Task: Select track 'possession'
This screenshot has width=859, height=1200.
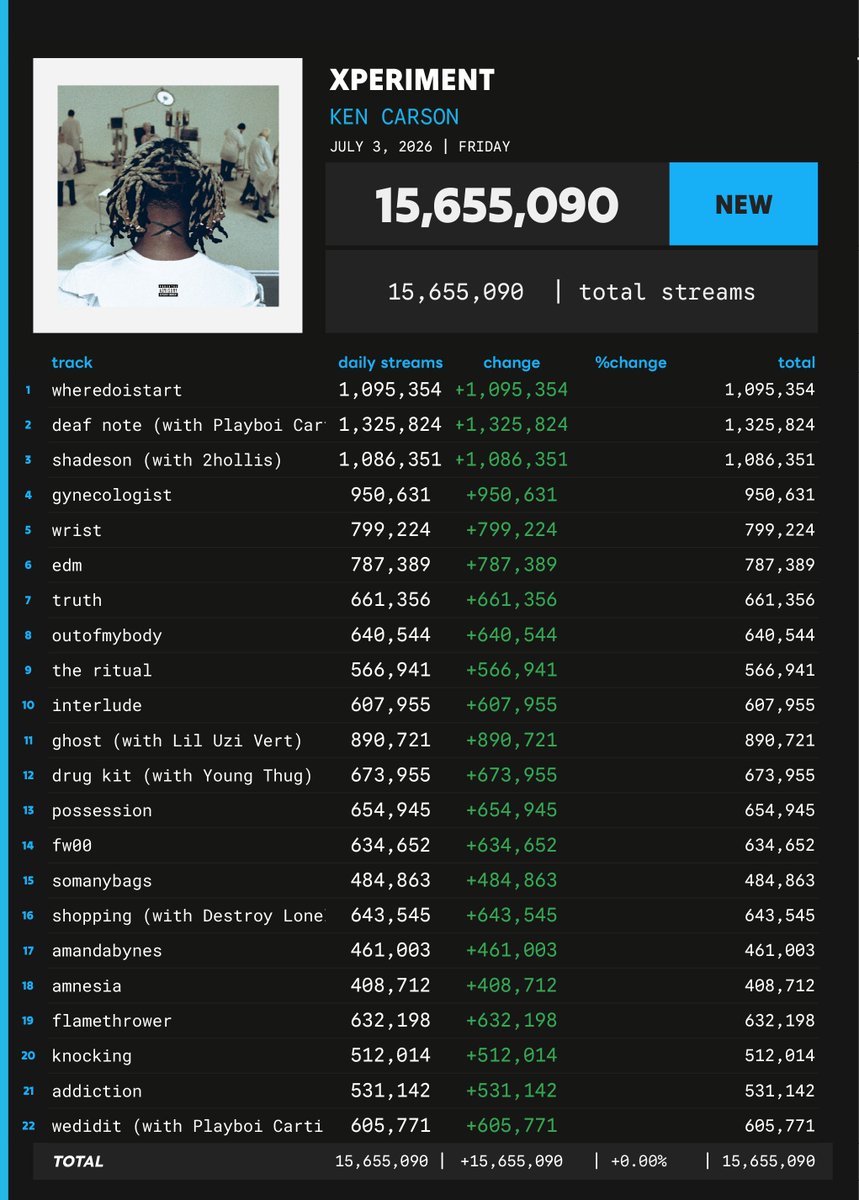Action: coord(102,810)
